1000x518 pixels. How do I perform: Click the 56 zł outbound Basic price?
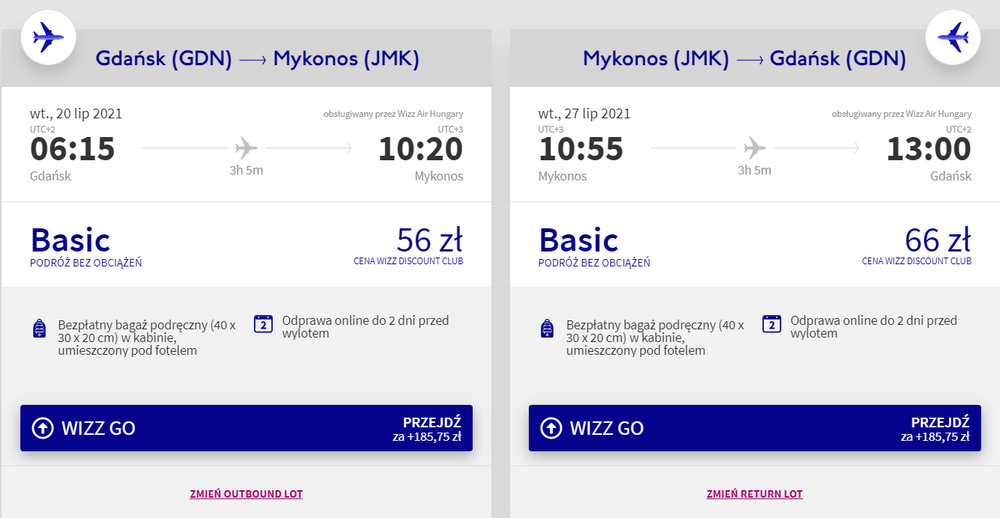pos(429,240)
